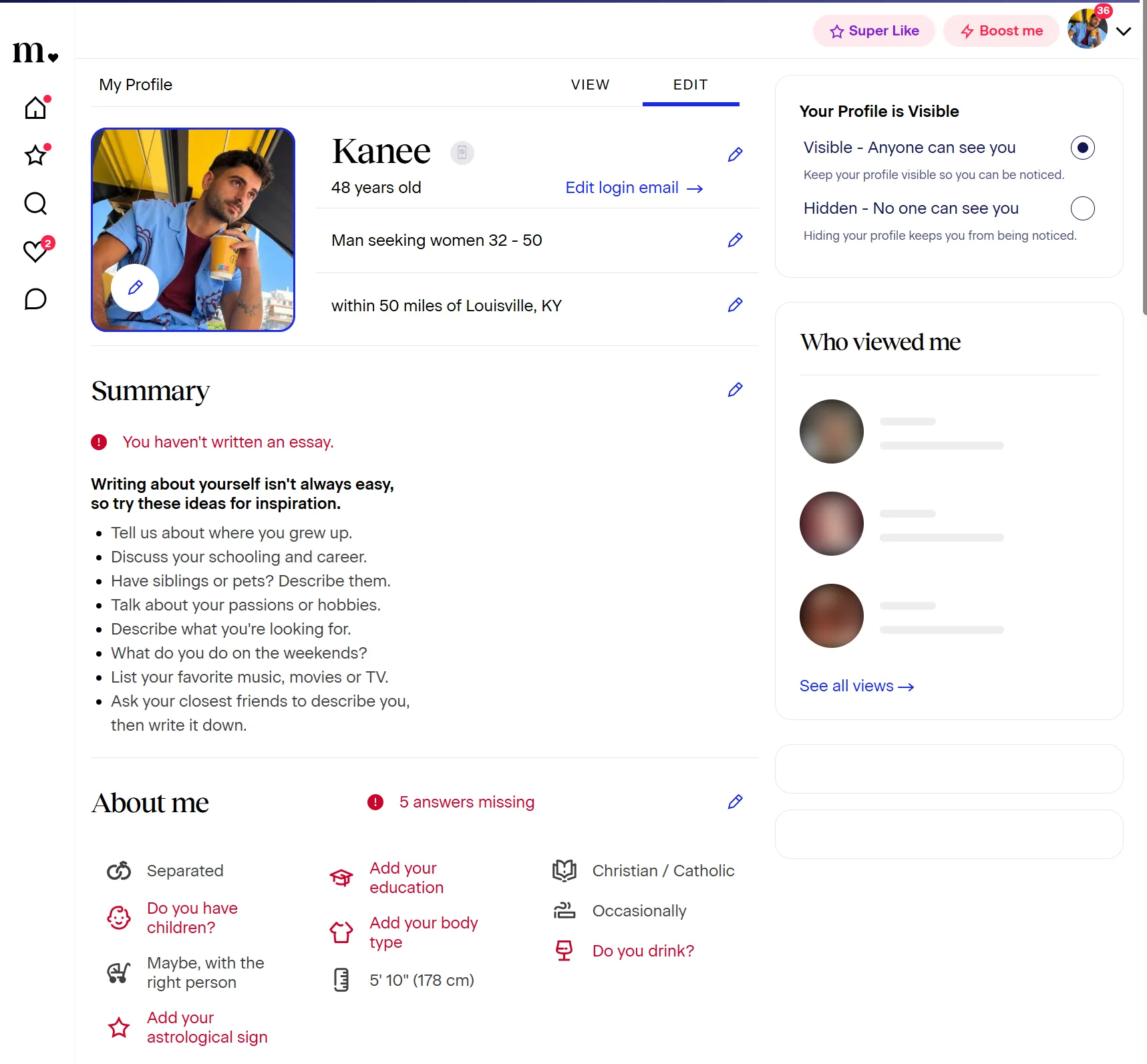Select Visible - Anyone can see you
The height and width of the screenshot is (1064, 1147).
[x=1082, y=148]
